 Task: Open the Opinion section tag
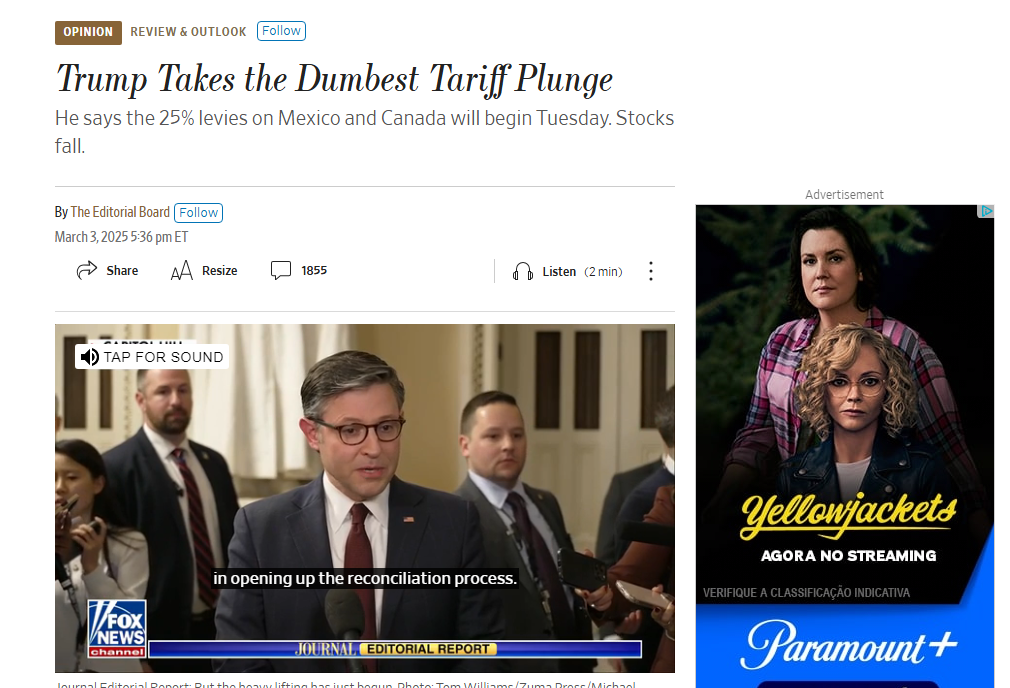click(88, 32)
